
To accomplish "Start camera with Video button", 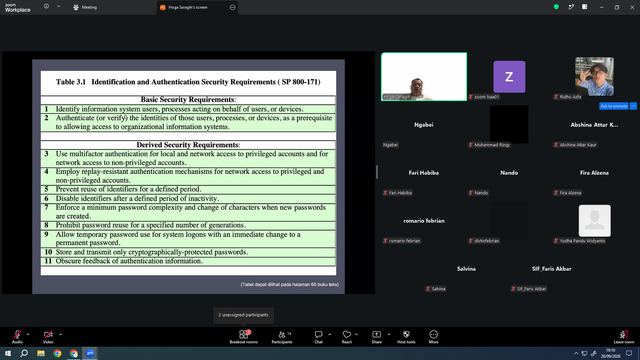I will 48,337.
